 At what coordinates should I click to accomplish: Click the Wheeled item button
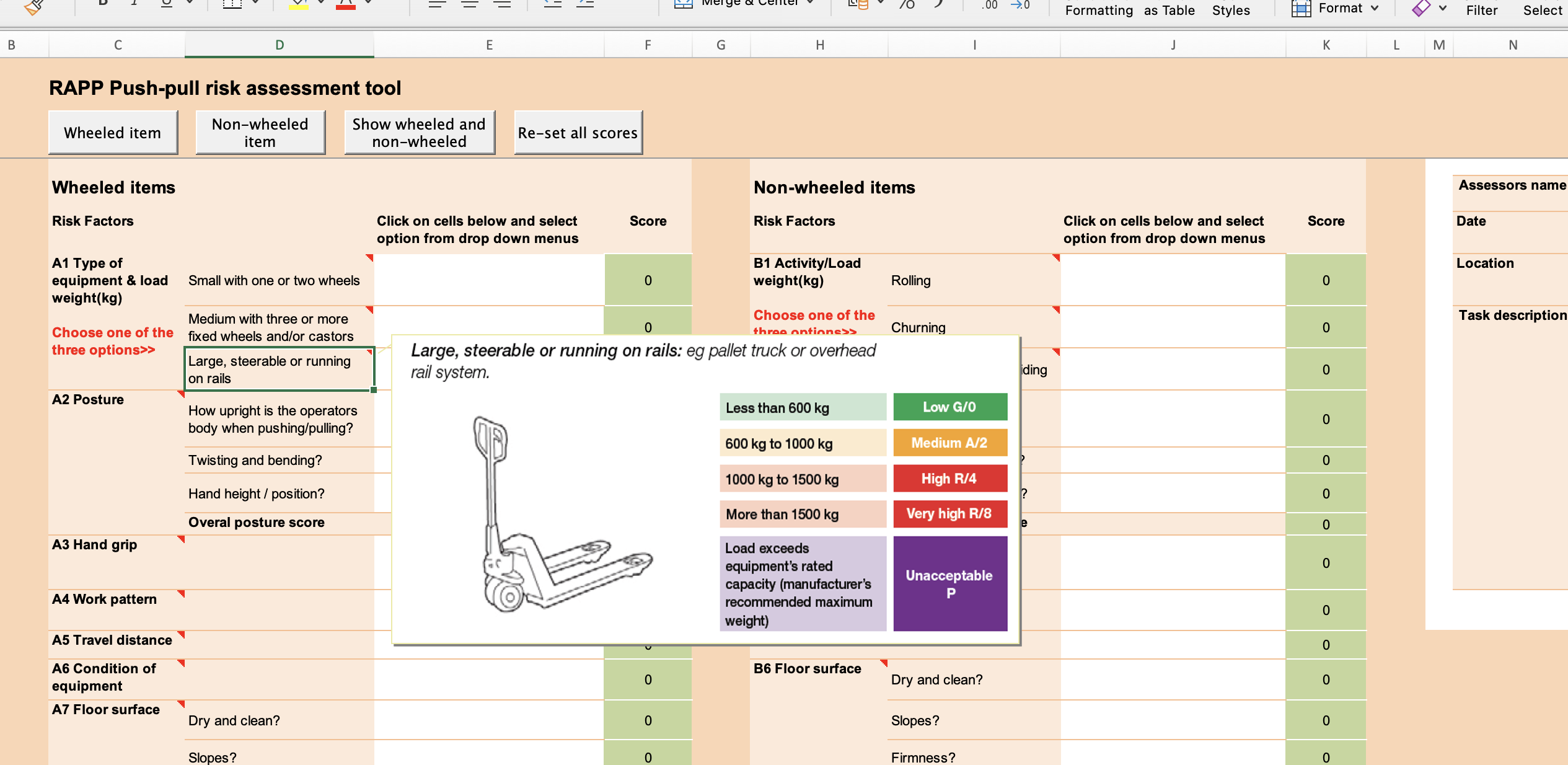pos(113,133)
